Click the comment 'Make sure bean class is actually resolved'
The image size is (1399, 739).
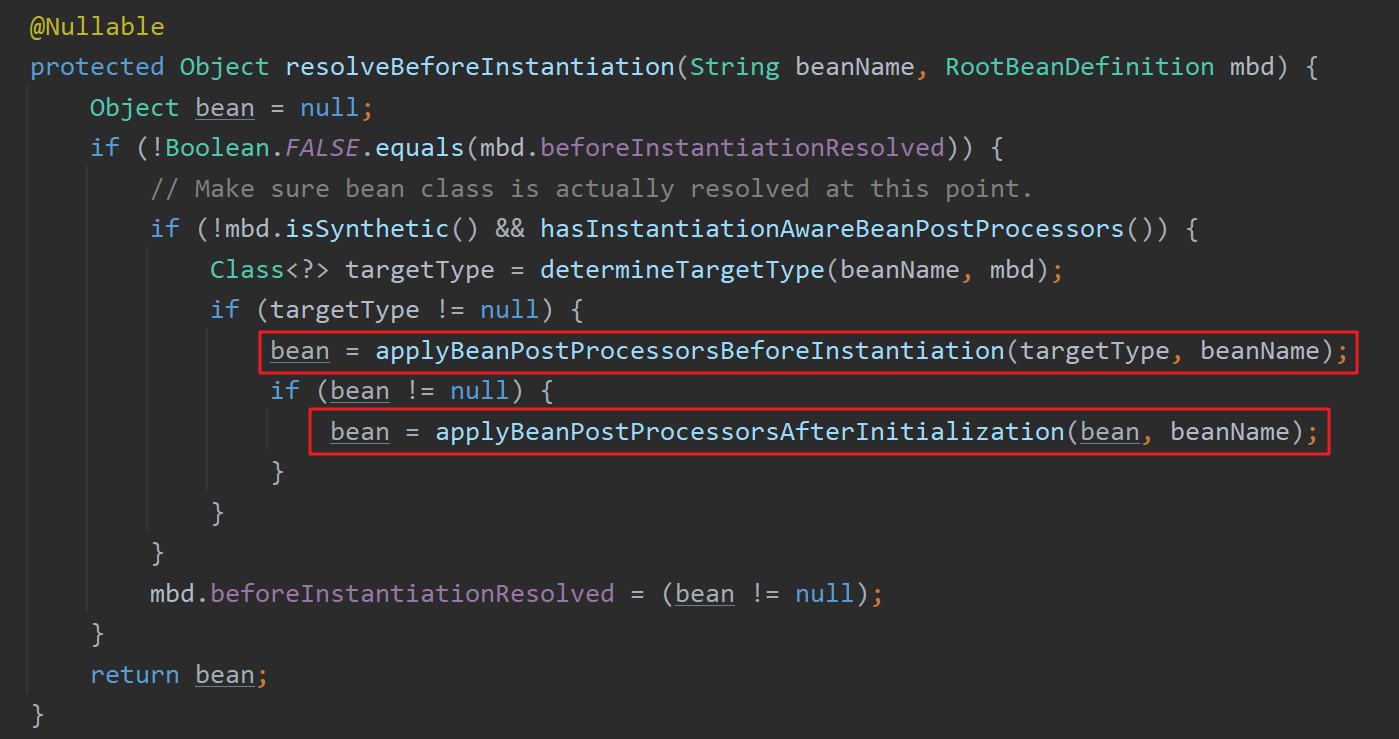(x=590, y=189)
